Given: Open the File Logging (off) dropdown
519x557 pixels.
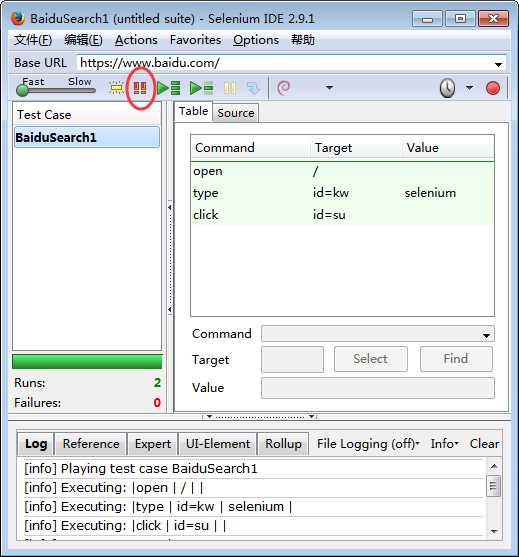Looking at the screenshot, I should click(368, 444).
